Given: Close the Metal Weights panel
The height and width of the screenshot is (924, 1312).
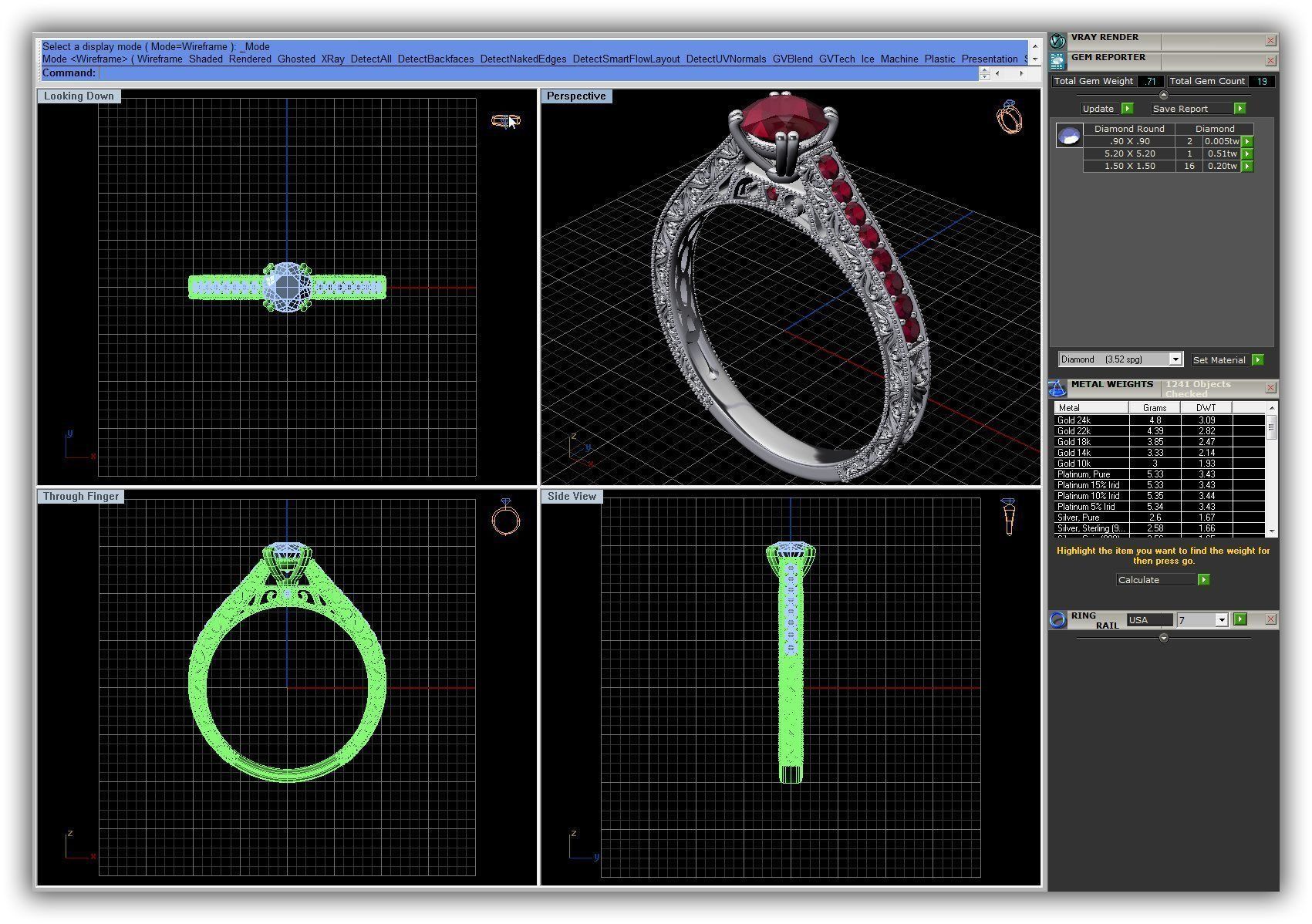Looking at the screenshot, I should point(1270,387).
